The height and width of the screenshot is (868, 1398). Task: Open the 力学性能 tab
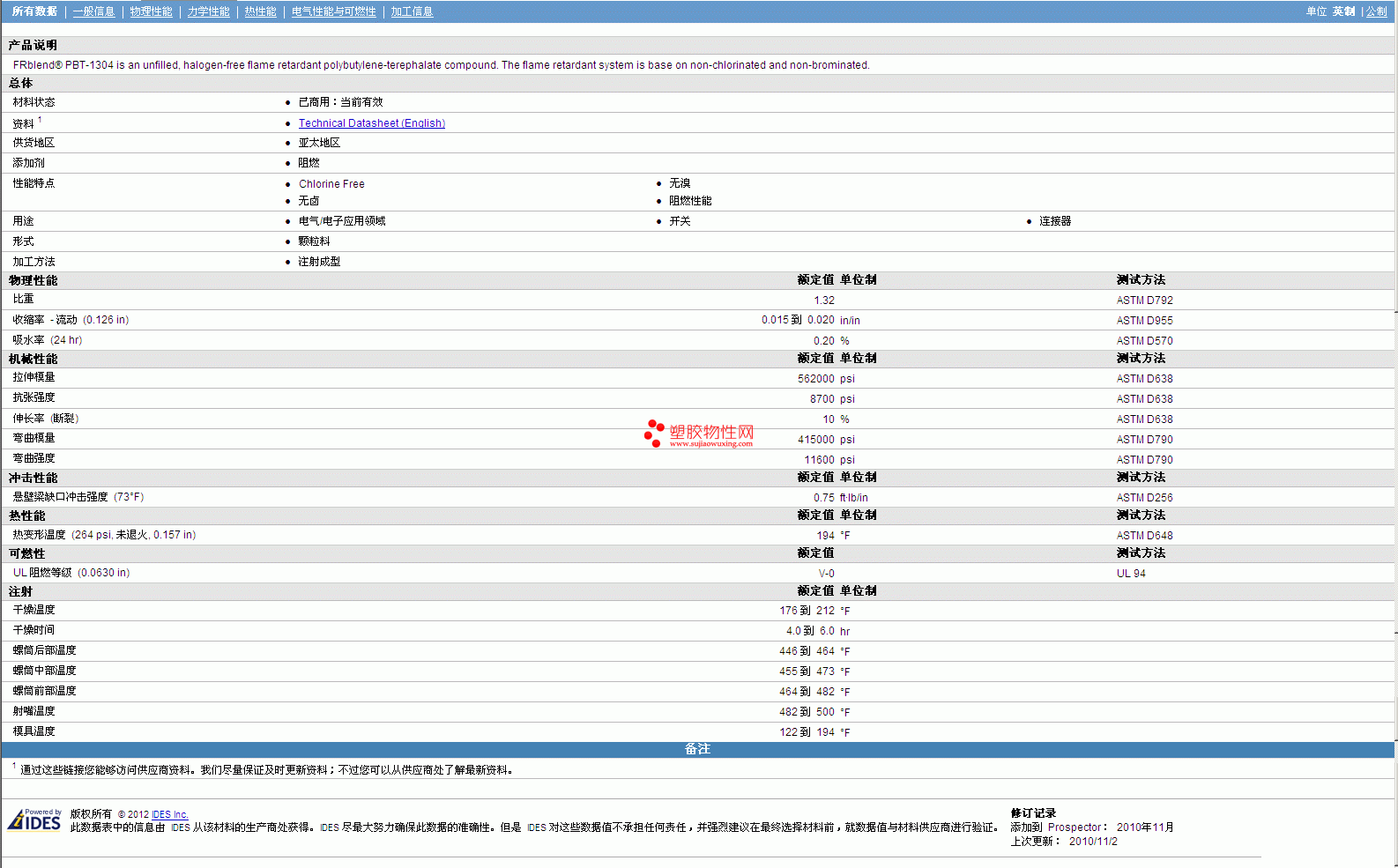point(208,11)
